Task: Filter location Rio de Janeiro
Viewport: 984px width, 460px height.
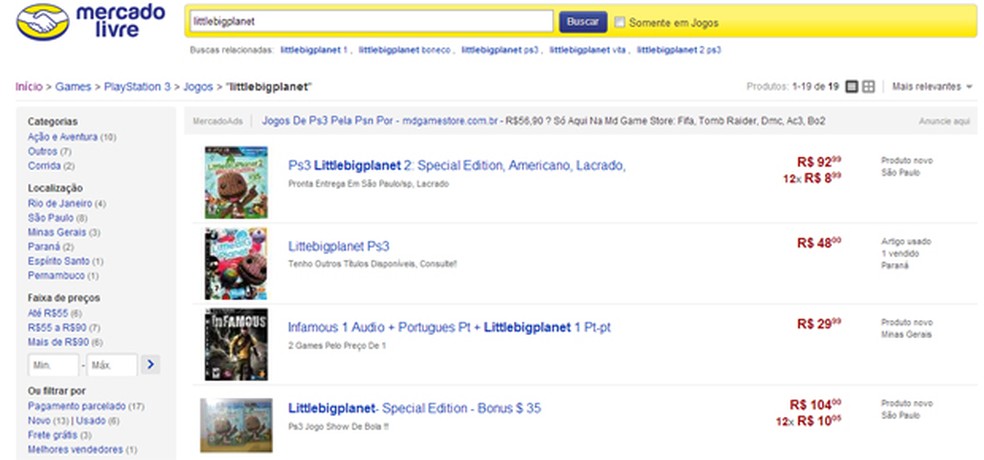Action: 60,203
